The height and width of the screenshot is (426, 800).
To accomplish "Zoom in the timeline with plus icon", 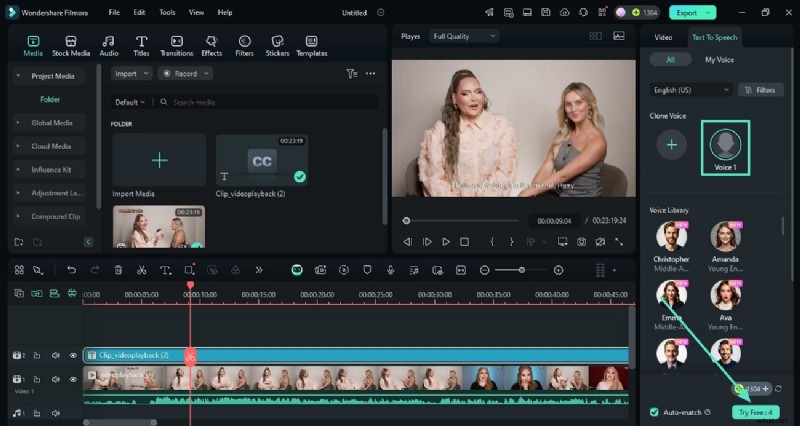I will (x=559, y=270).
